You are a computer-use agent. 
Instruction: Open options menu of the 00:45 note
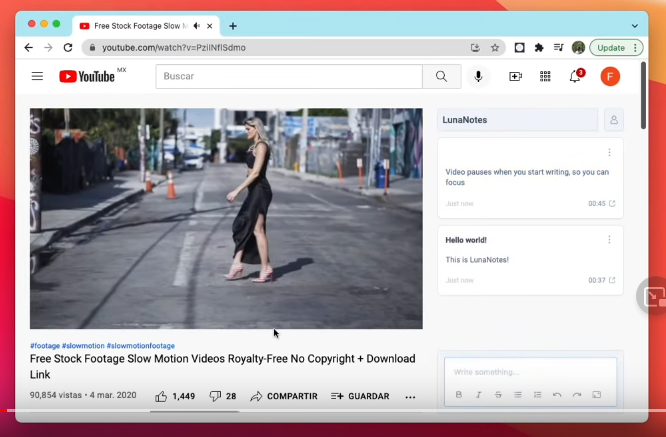[609, 152]
